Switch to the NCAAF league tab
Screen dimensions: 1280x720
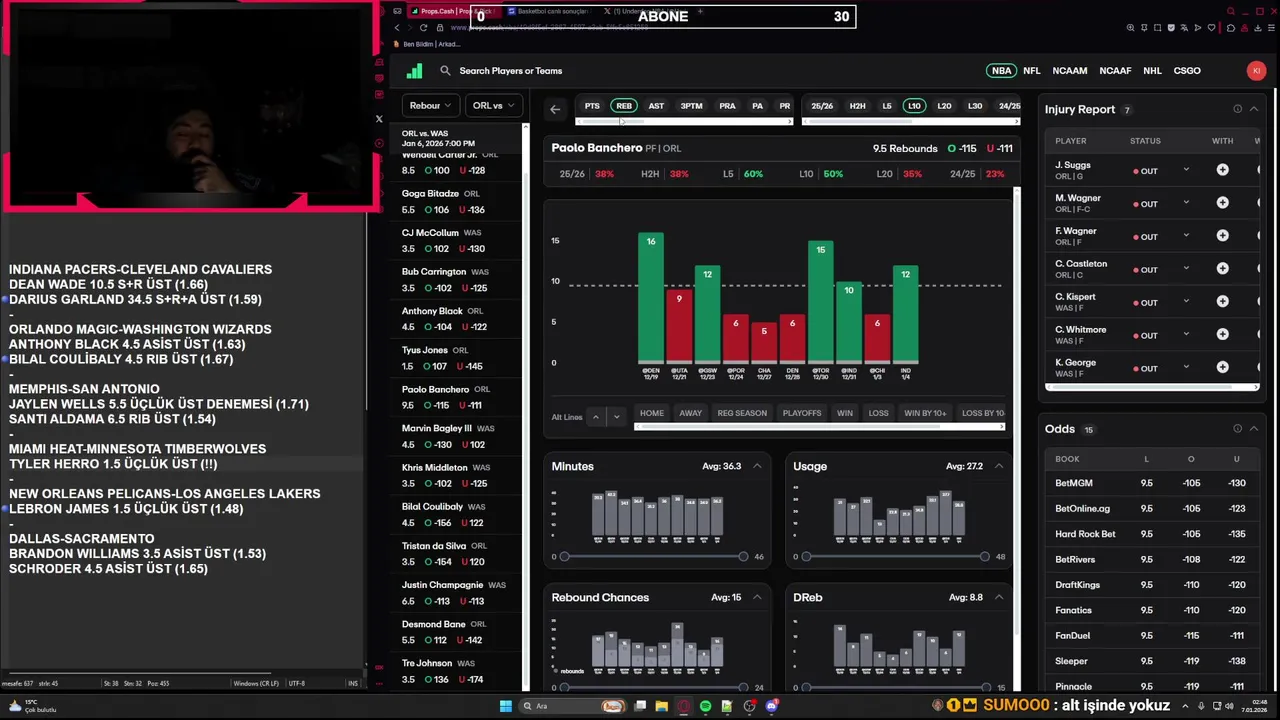(x=1115, y=71)
